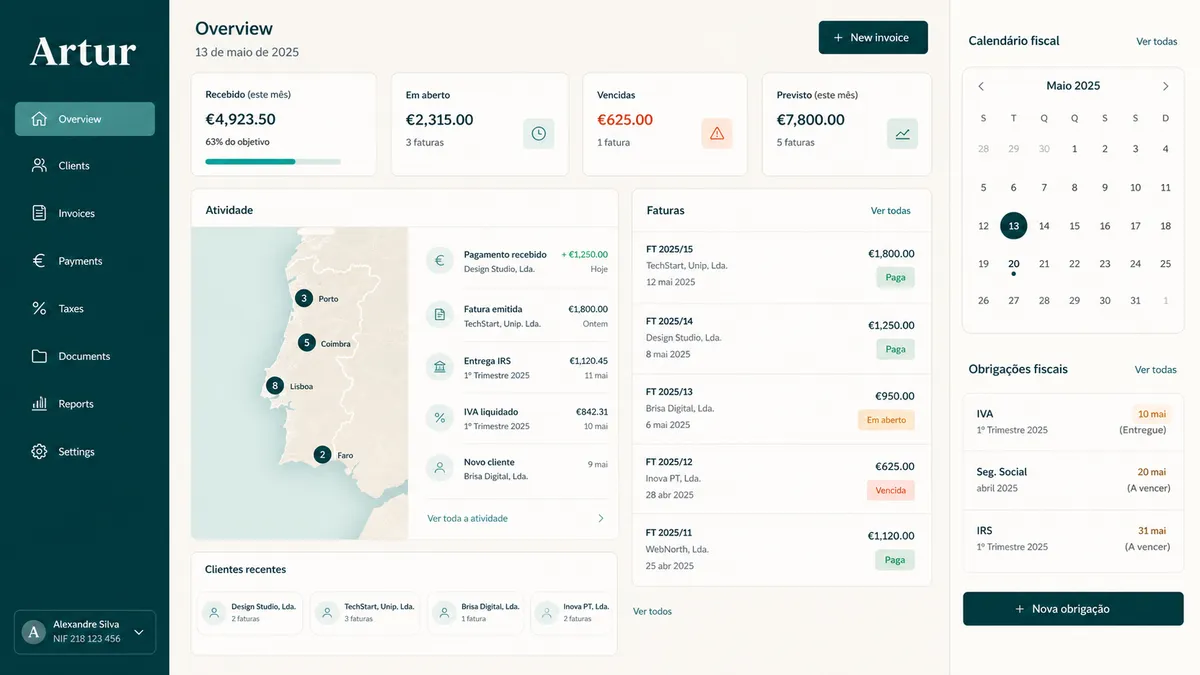The height and width of the screenshot is (675, 1200).
Task: Click Ver todas link in Faturas panel
Action: pos(891,211)
